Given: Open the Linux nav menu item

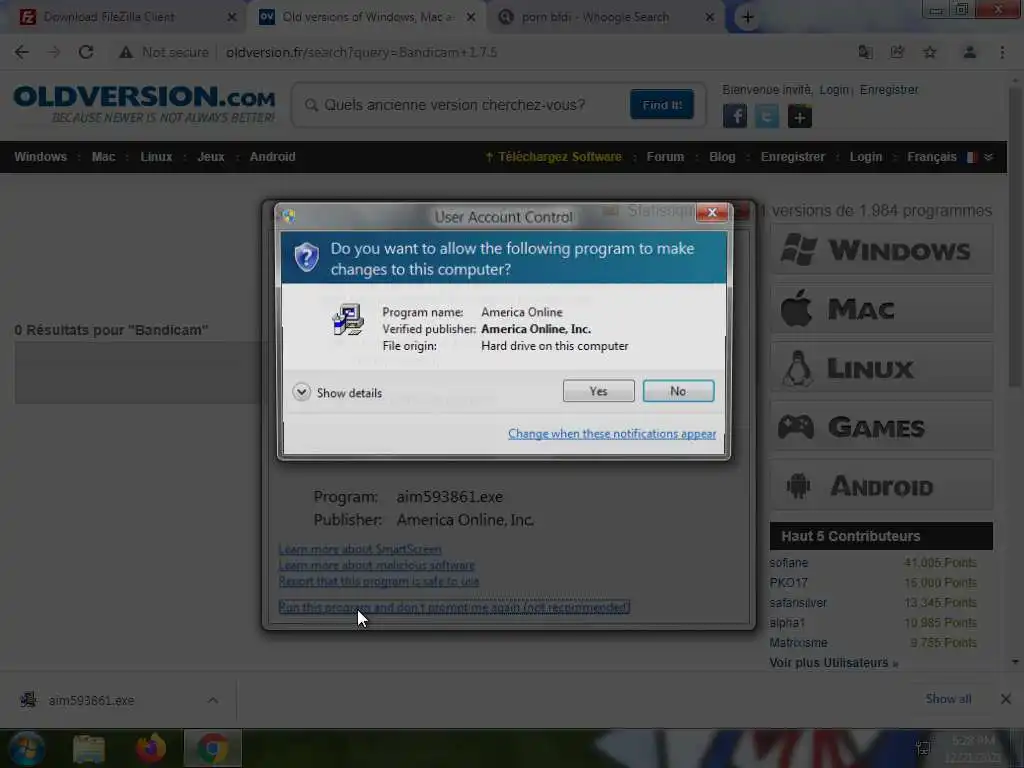Looking at the screenshot, I should (x=156, y=157).
